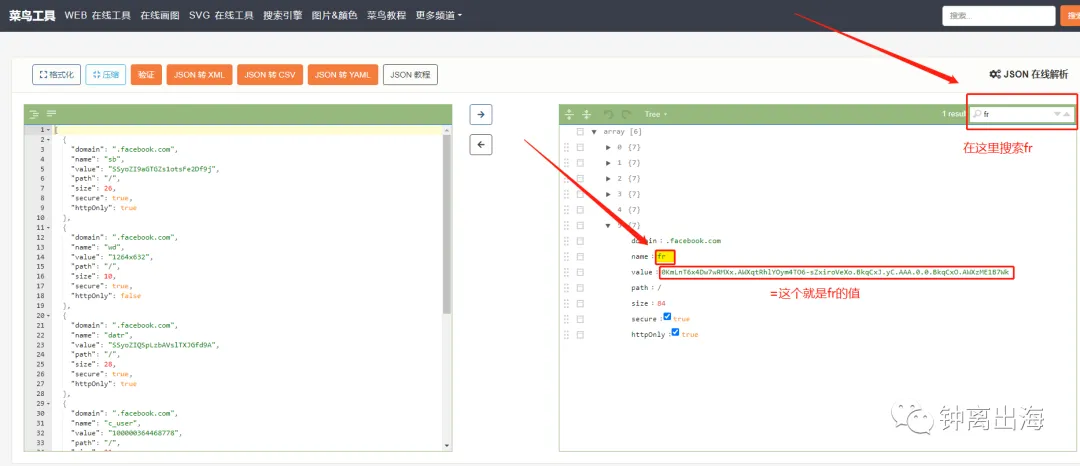Screen dimensions: 1080x466
Task: Click the drag handle of the size row
Action: [567, 304]
